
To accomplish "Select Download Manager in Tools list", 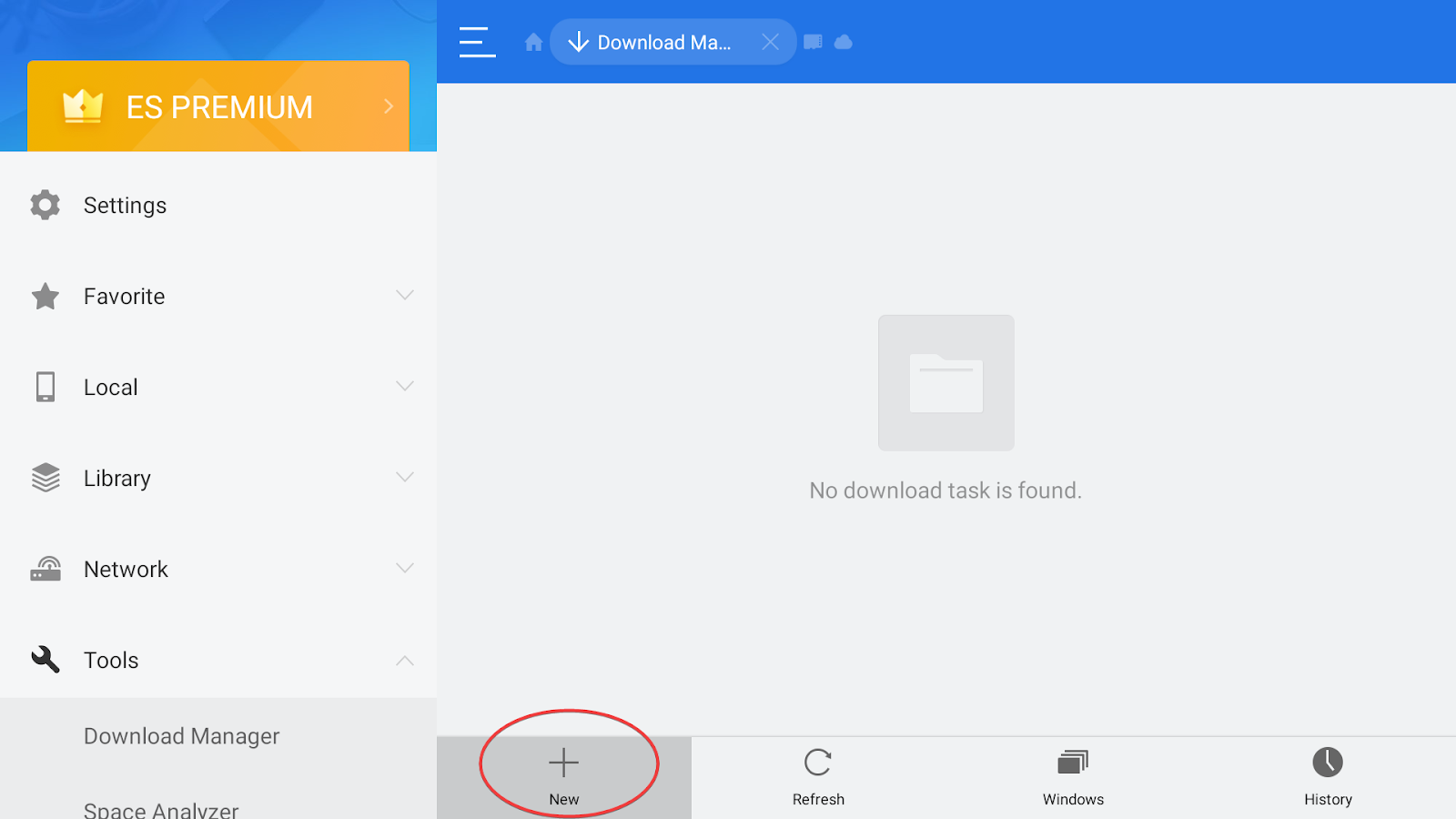I will tap(218, 736).
